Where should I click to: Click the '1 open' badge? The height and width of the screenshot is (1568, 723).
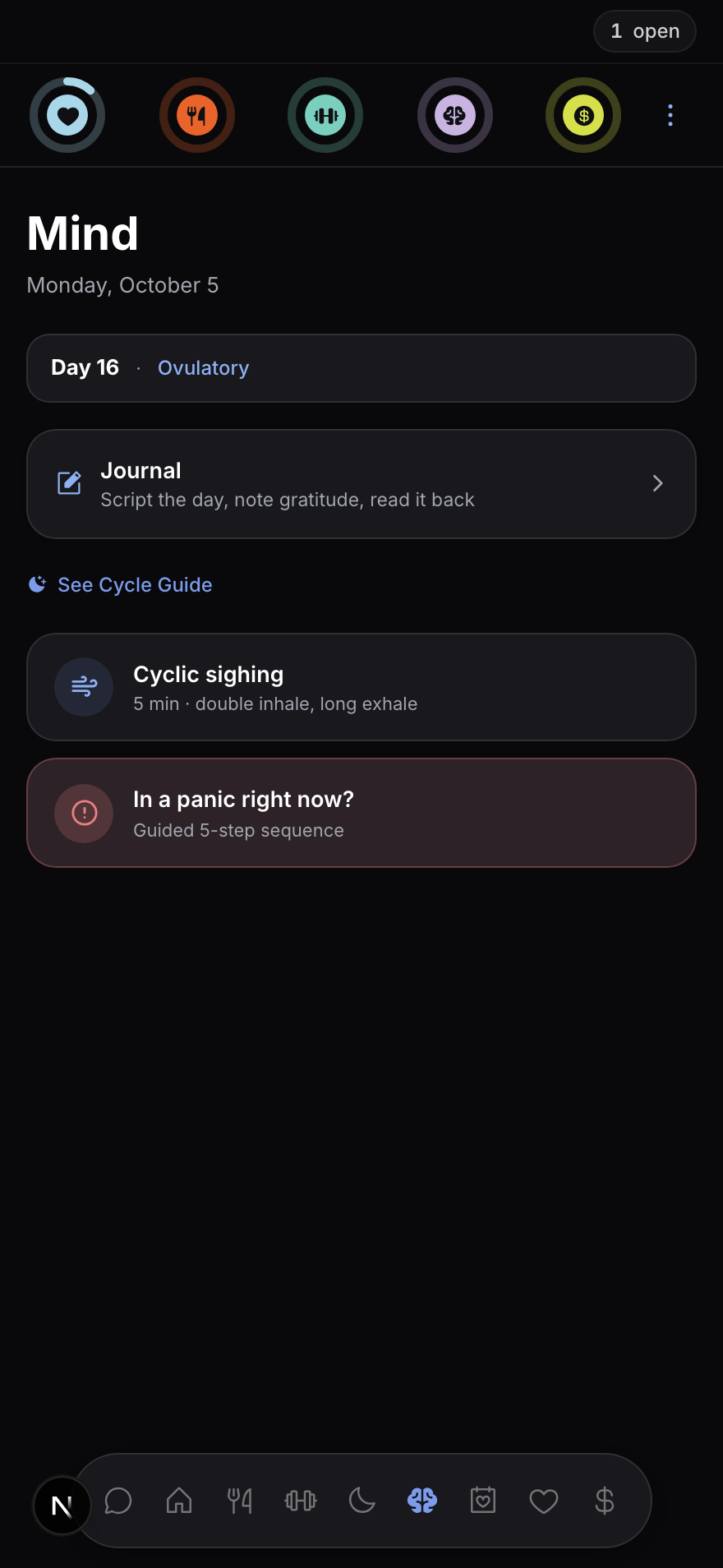[645, 31]
